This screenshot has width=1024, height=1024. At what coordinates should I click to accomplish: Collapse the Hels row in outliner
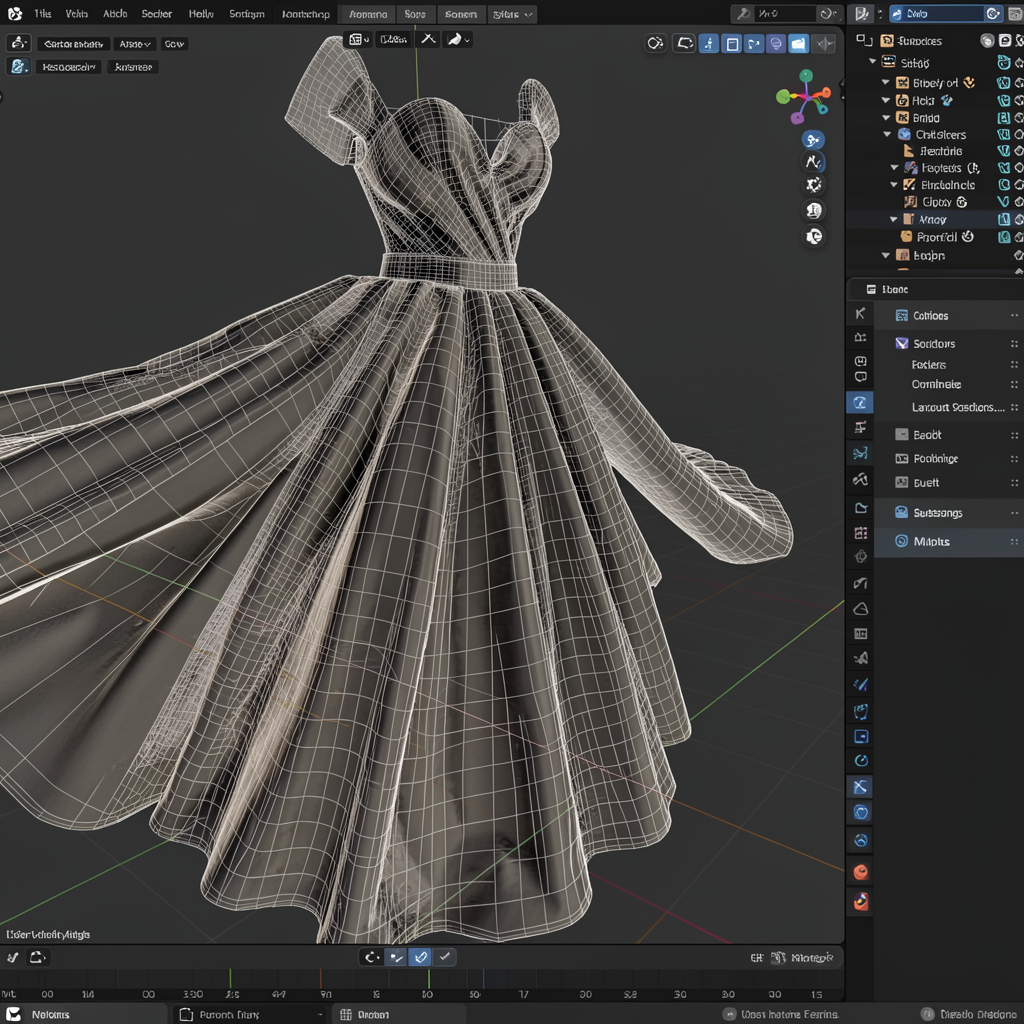click(x=886, y=101)
